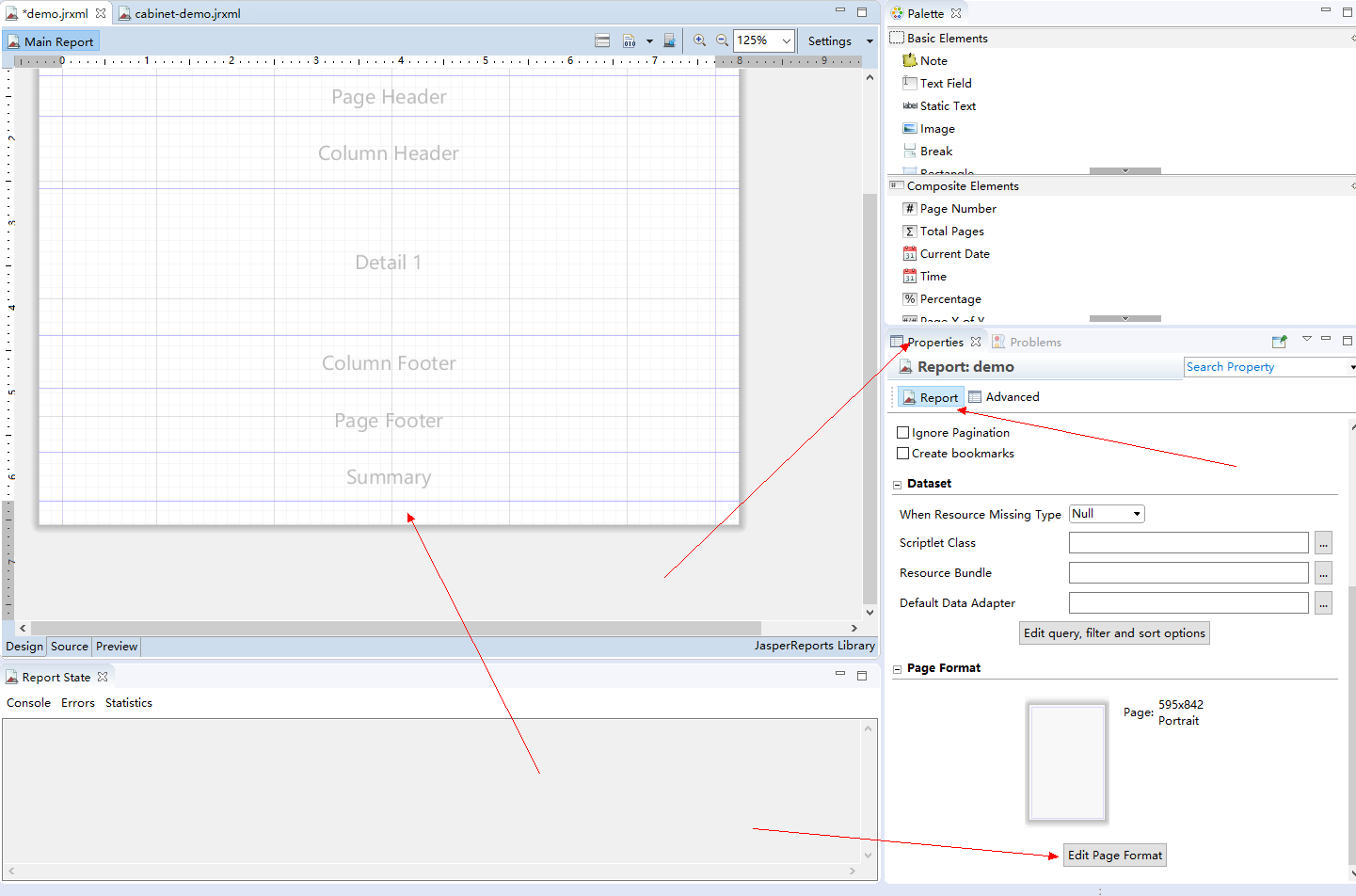
Task: Click the save report toolbar icon
Action: (x=669, y=40)
